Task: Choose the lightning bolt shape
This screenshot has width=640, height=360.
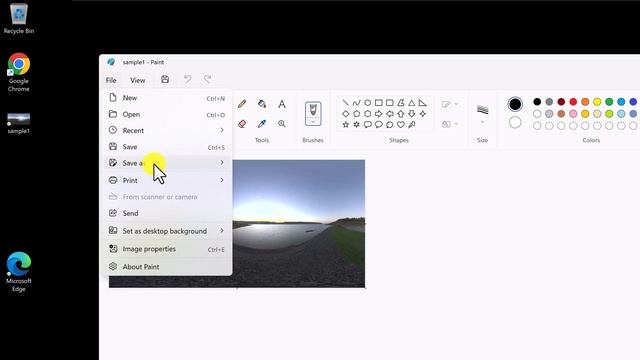Action: click(411, 124)
